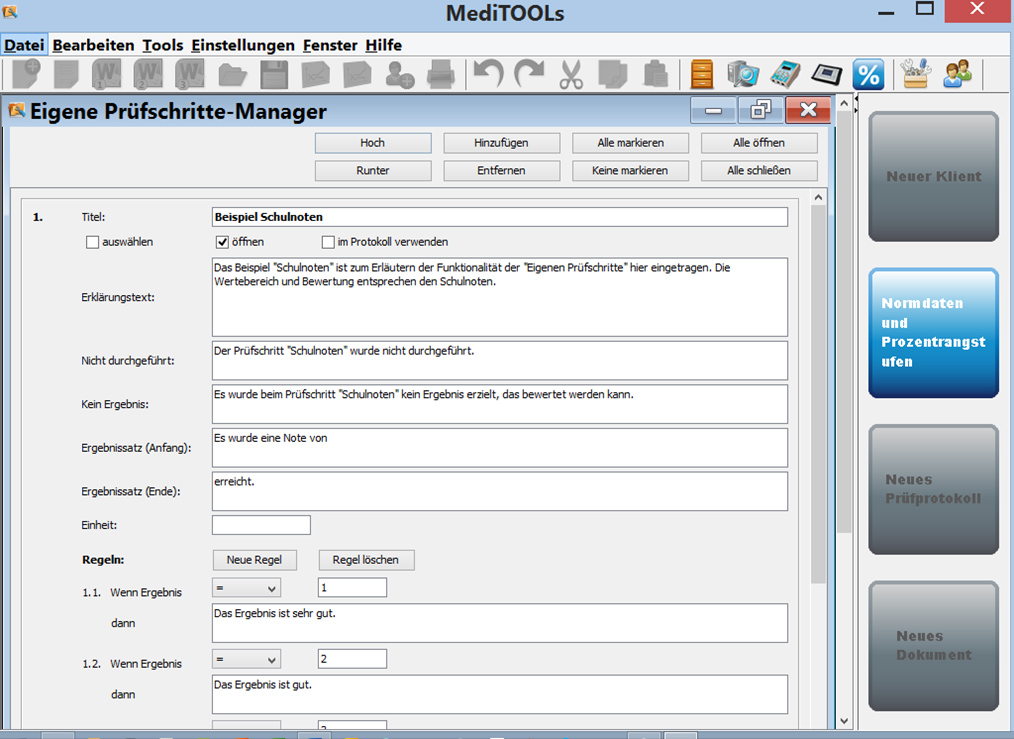Add a rule with Neue Regel
This screenshot has width=1014, height=739.
(x=254, y=560)
